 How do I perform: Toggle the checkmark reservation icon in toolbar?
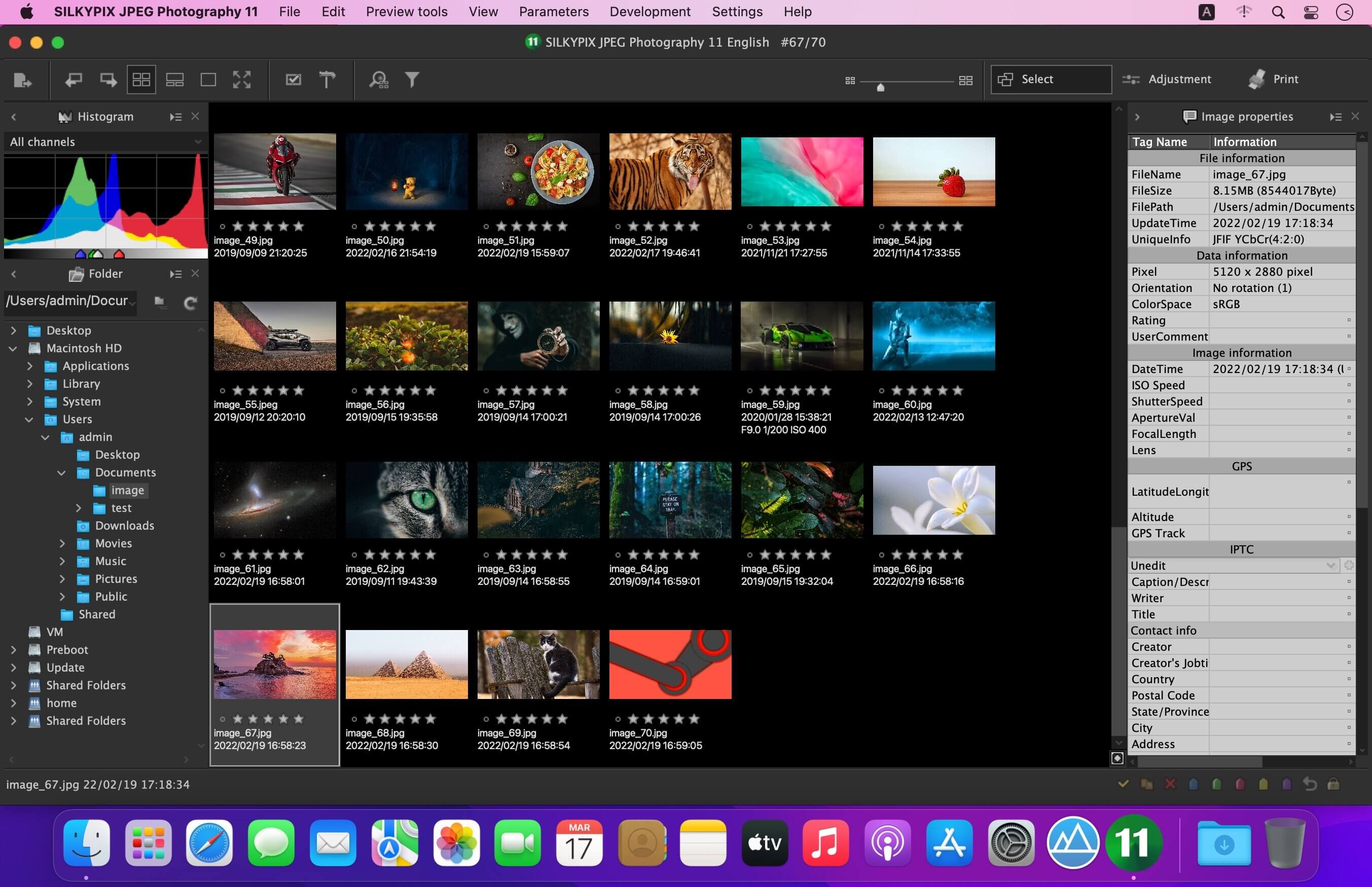[293, 80]
